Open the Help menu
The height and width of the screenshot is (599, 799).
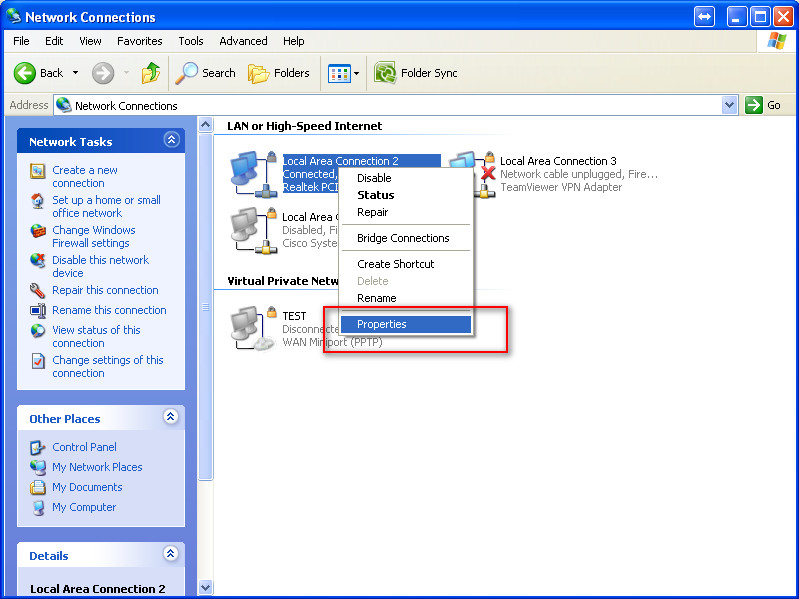click(294, 41)
